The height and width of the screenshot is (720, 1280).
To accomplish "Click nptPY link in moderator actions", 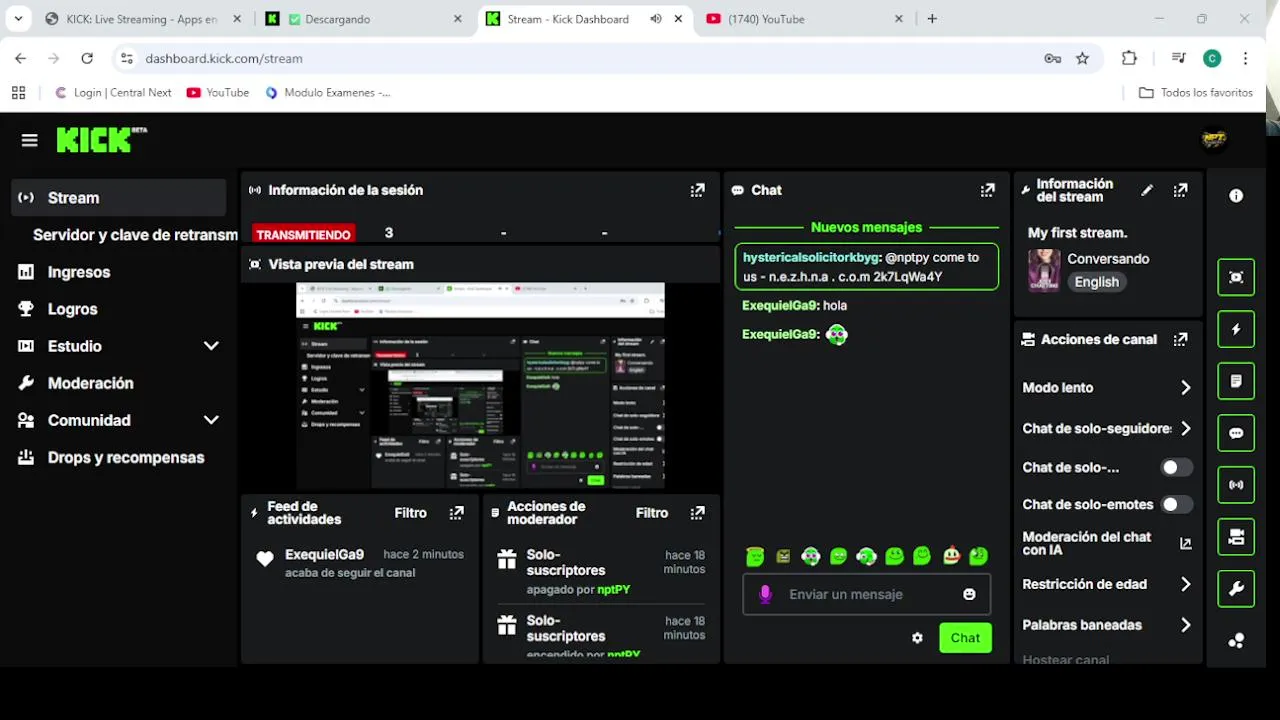I will (x=613, y=590).
